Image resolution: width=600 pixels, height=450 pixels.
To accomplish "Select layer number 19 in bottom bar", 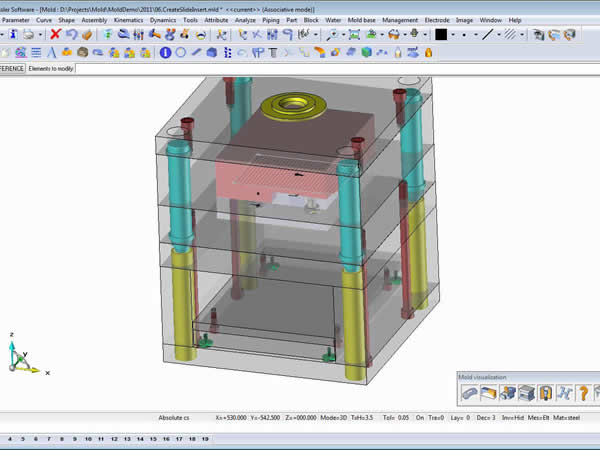I will click(x=205, y=439).
